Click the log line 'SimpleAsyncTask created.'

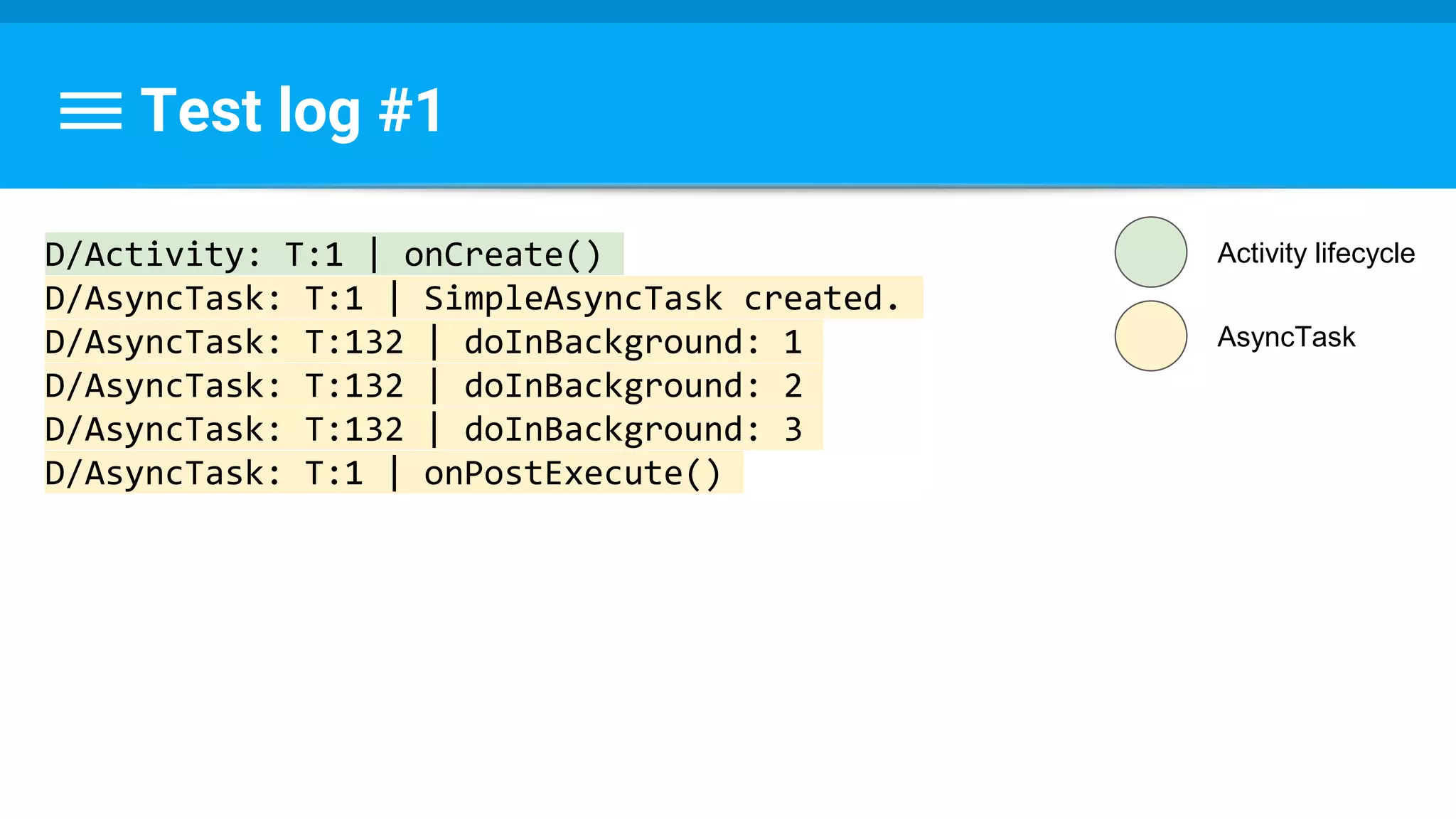click(x=483, y=298)
